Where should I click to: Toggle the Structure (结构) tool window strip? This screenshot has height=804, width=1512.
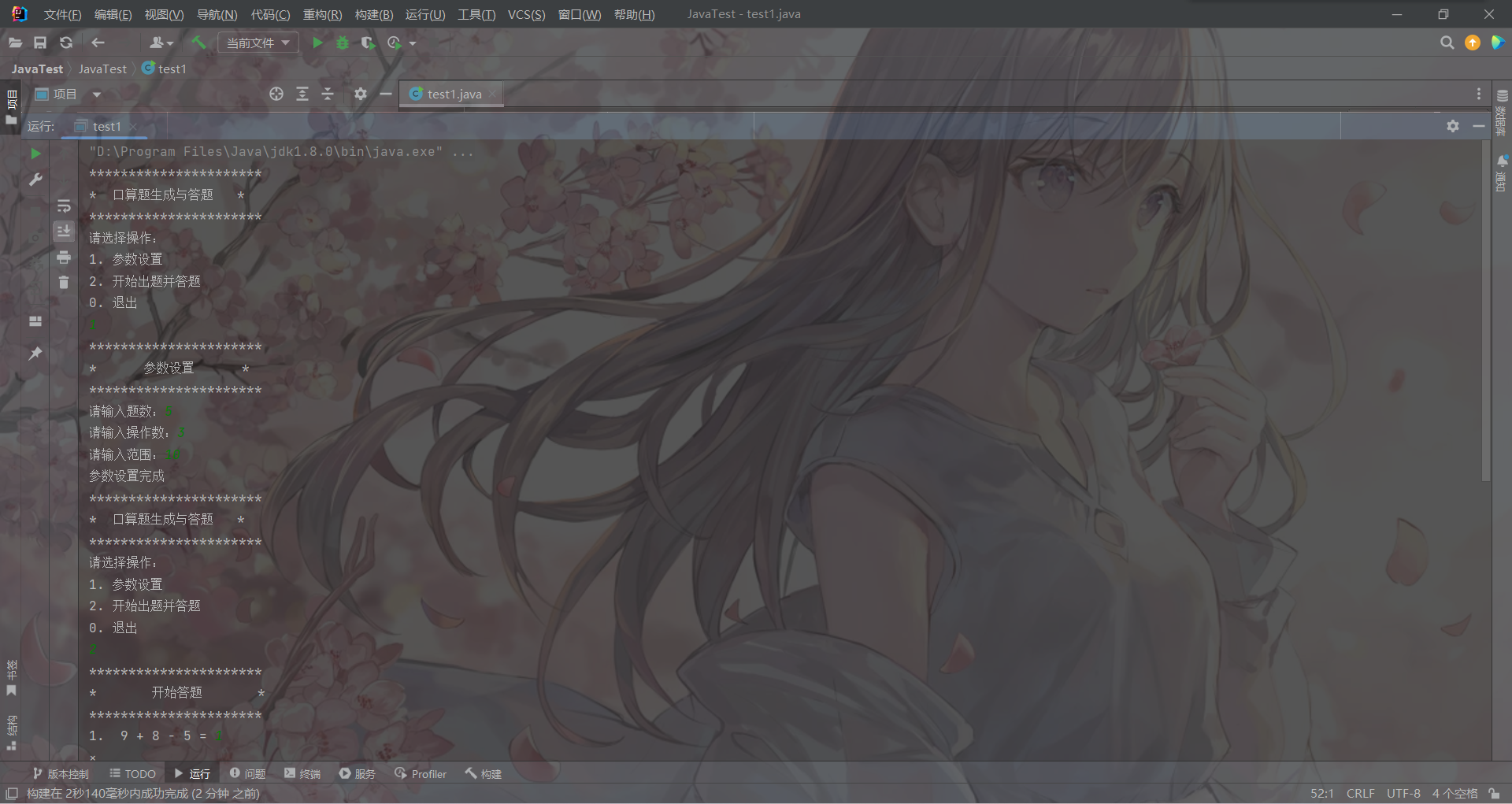click(11, 732)
